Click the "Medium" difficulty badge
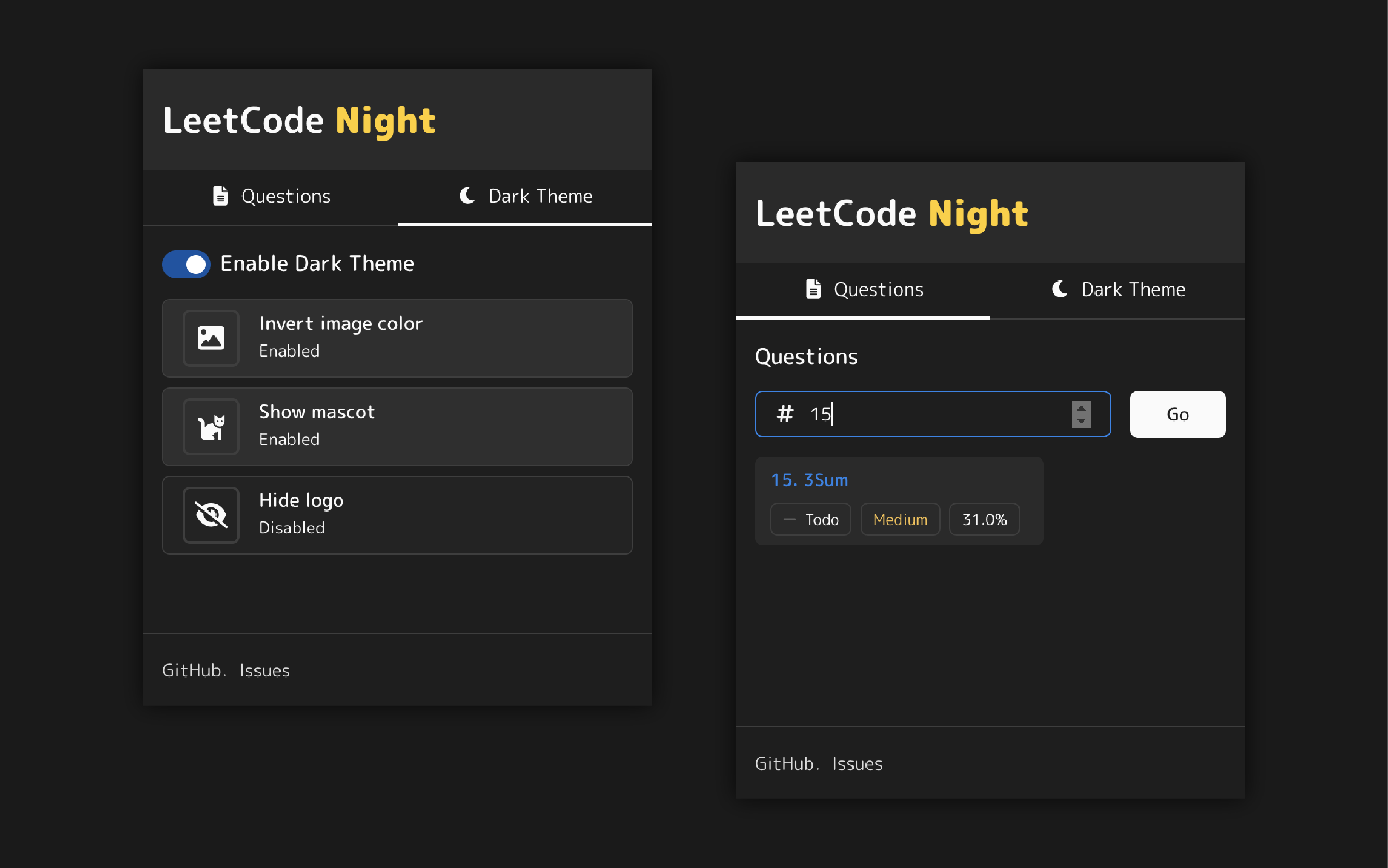The height and width of the screenshot is (868, 1388). [900, 519]
